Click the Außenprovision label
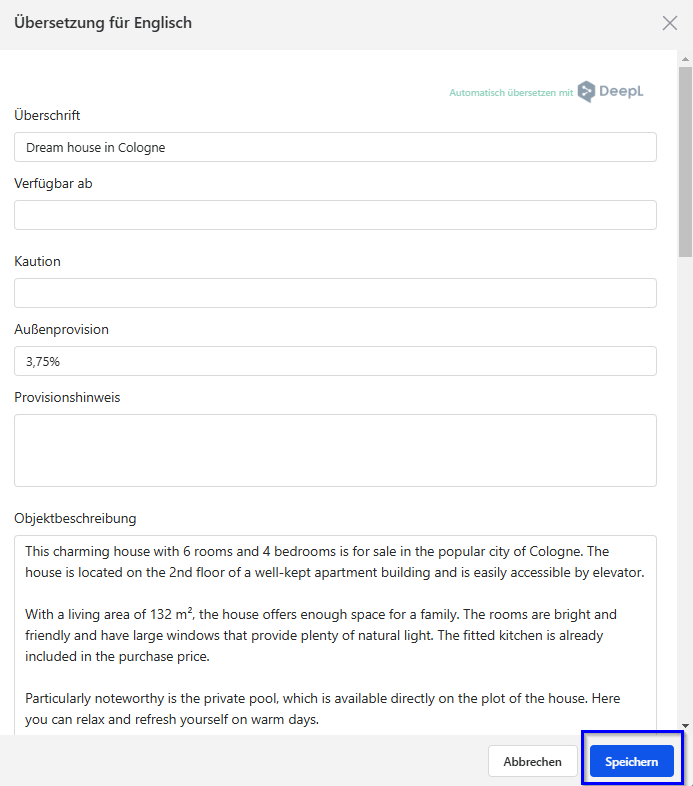This screenshot has height=786, width=693. click(x=61, y=329)
